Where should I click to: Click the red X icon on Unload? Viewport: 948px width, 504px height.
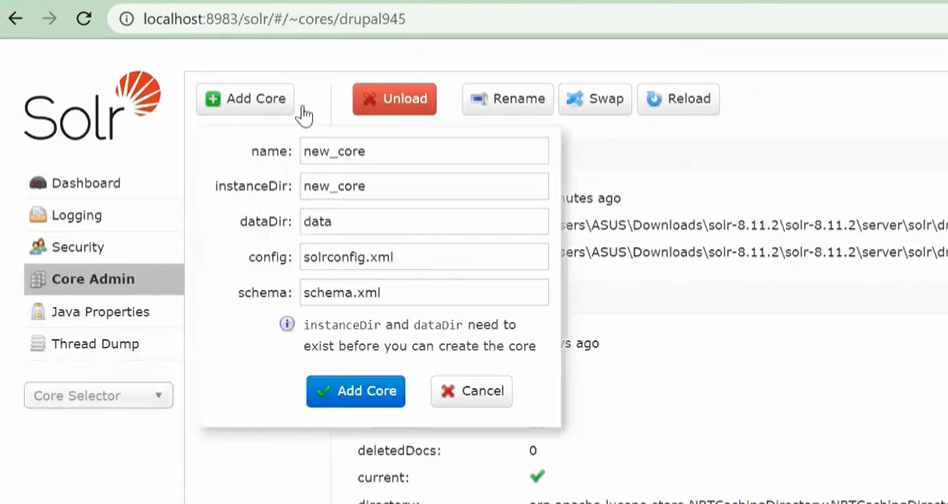[369, 99]
